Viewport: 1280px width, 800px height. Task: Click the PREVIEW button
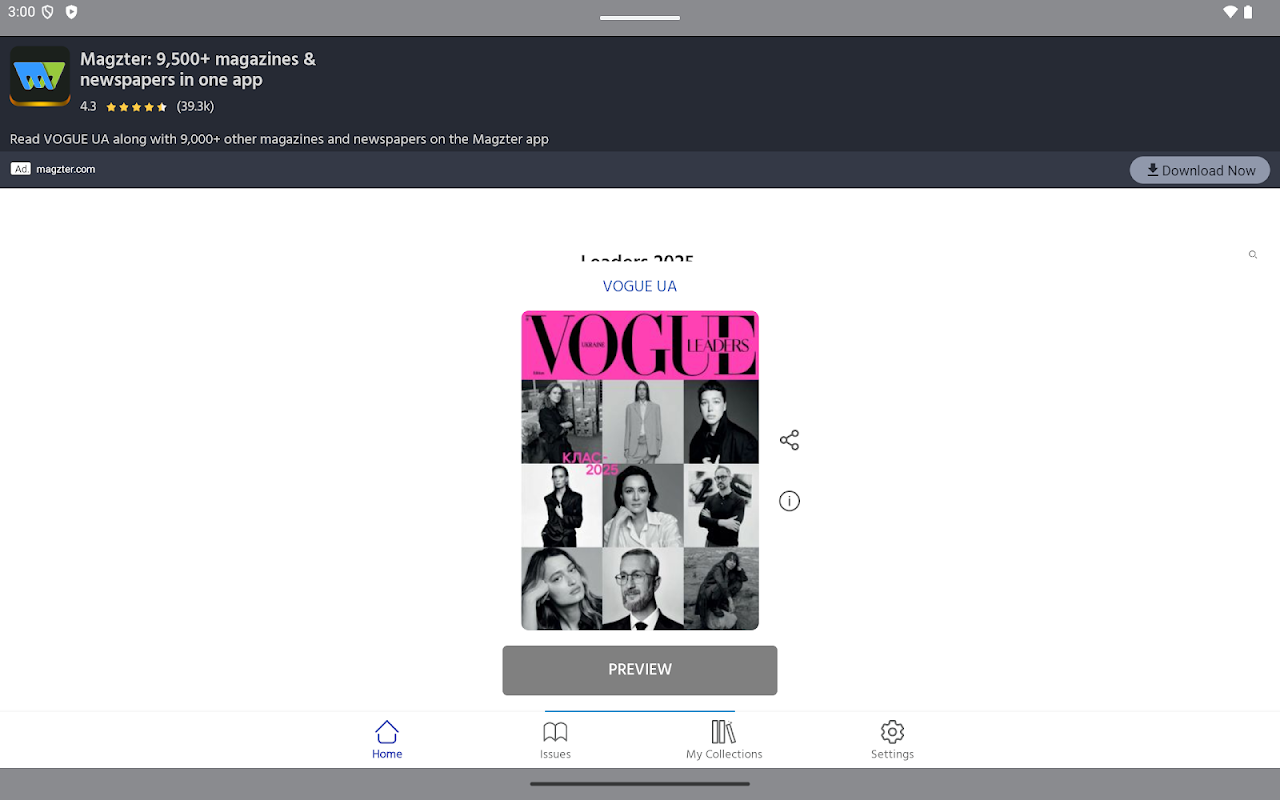[x=640, y=670]
